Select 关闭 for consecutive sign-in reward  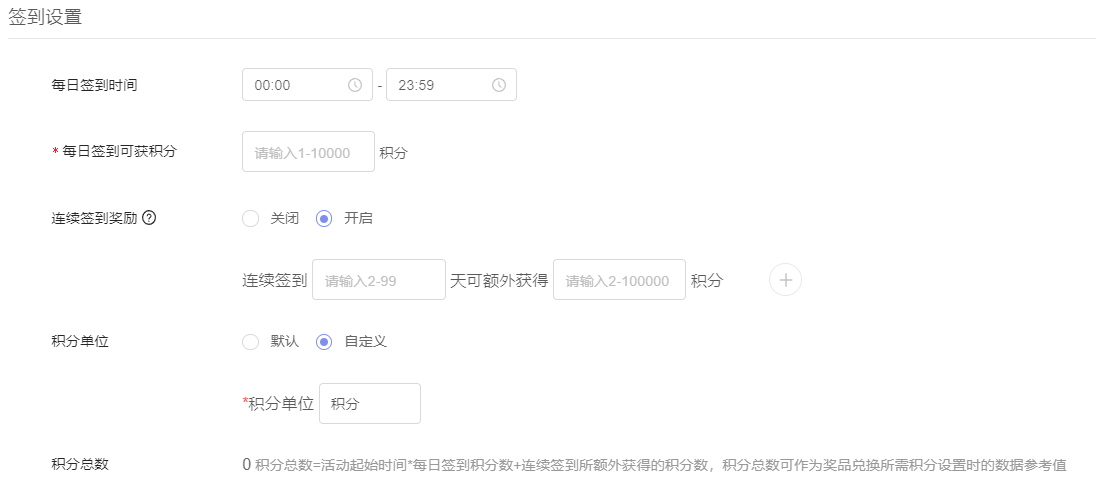tap(250, 219)
